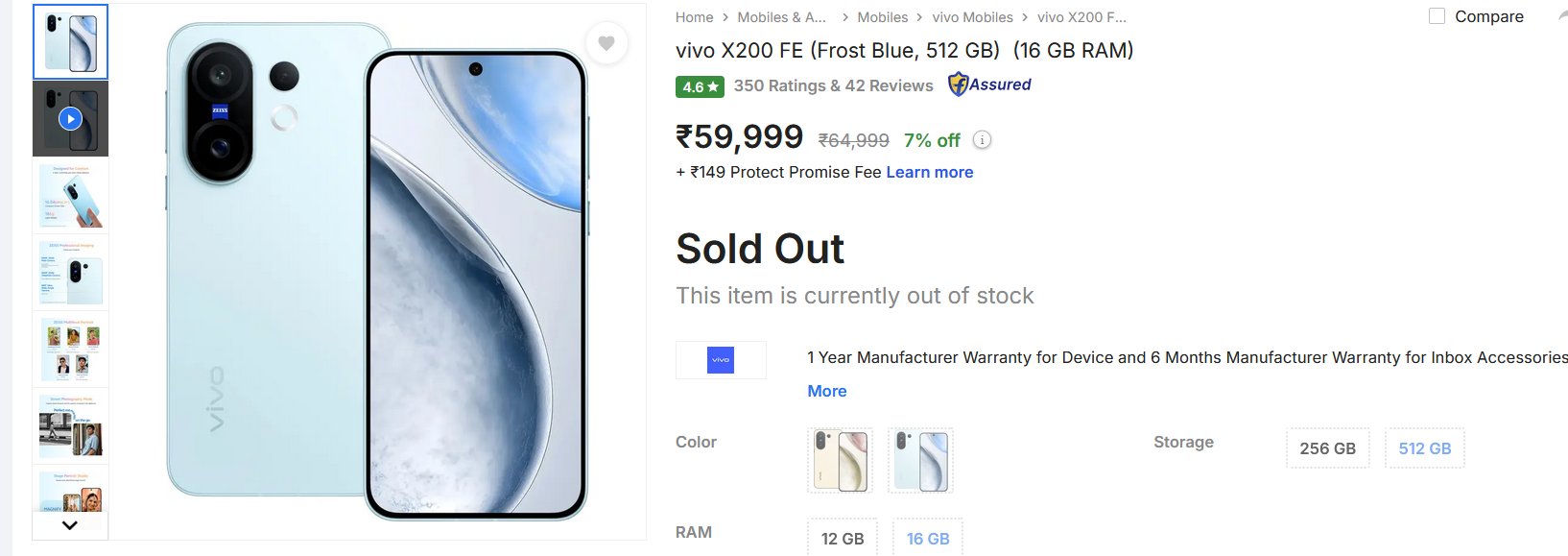Open 350 Ratings & 42 Reviews
The width and height of the screenshot is (1568, 556).
(x=833, y=85)
